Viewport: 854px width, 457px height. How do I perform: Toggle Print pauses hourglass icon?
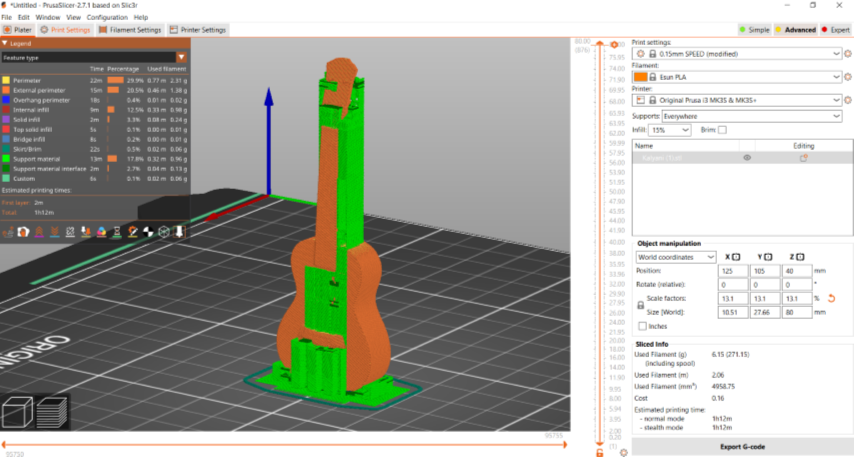(117, 232)
